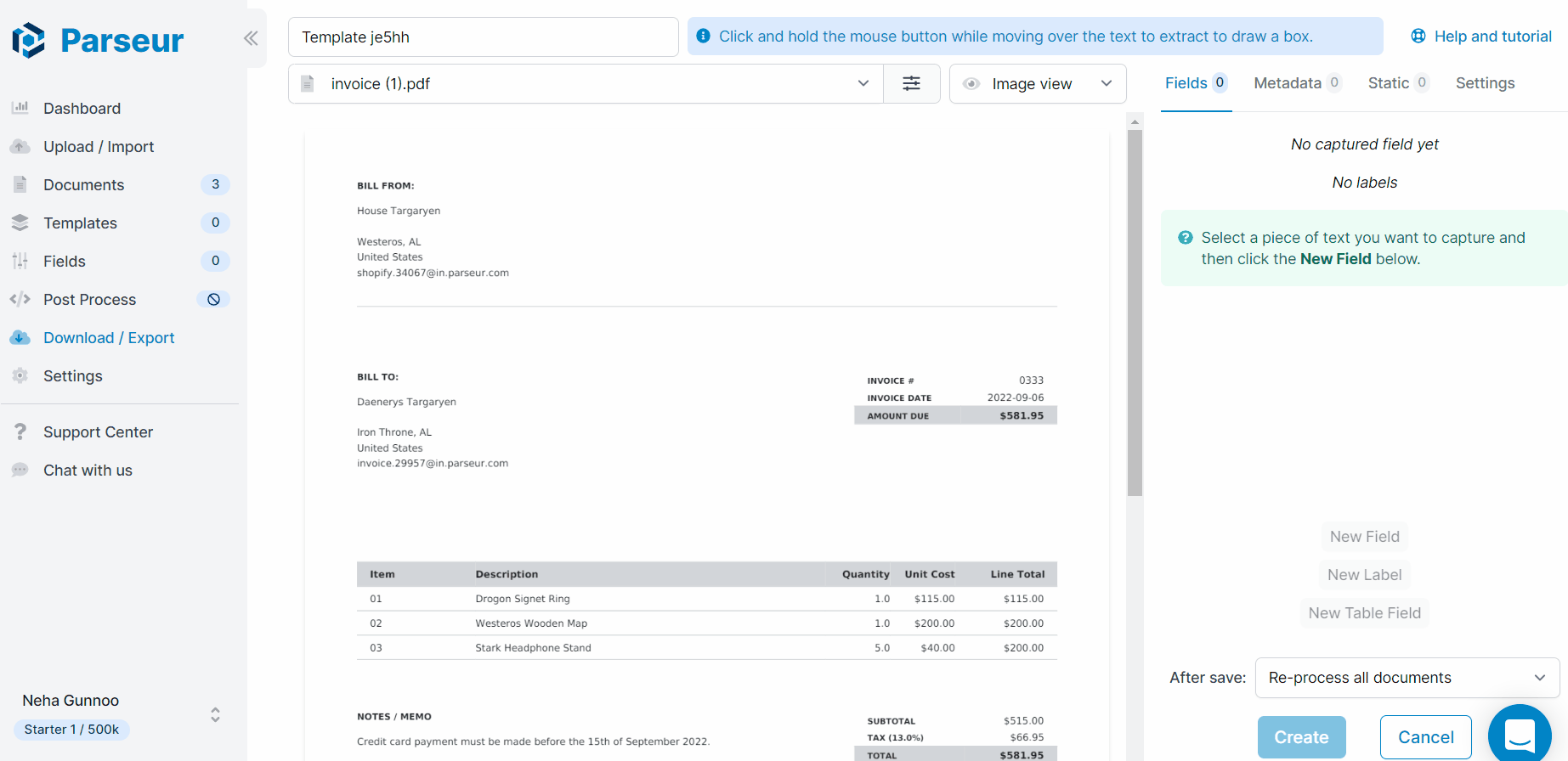The height and width of the screenshot is (761, 1568).
Task: Click the sidebar Settings gear icon
Action: coord(20,375)
